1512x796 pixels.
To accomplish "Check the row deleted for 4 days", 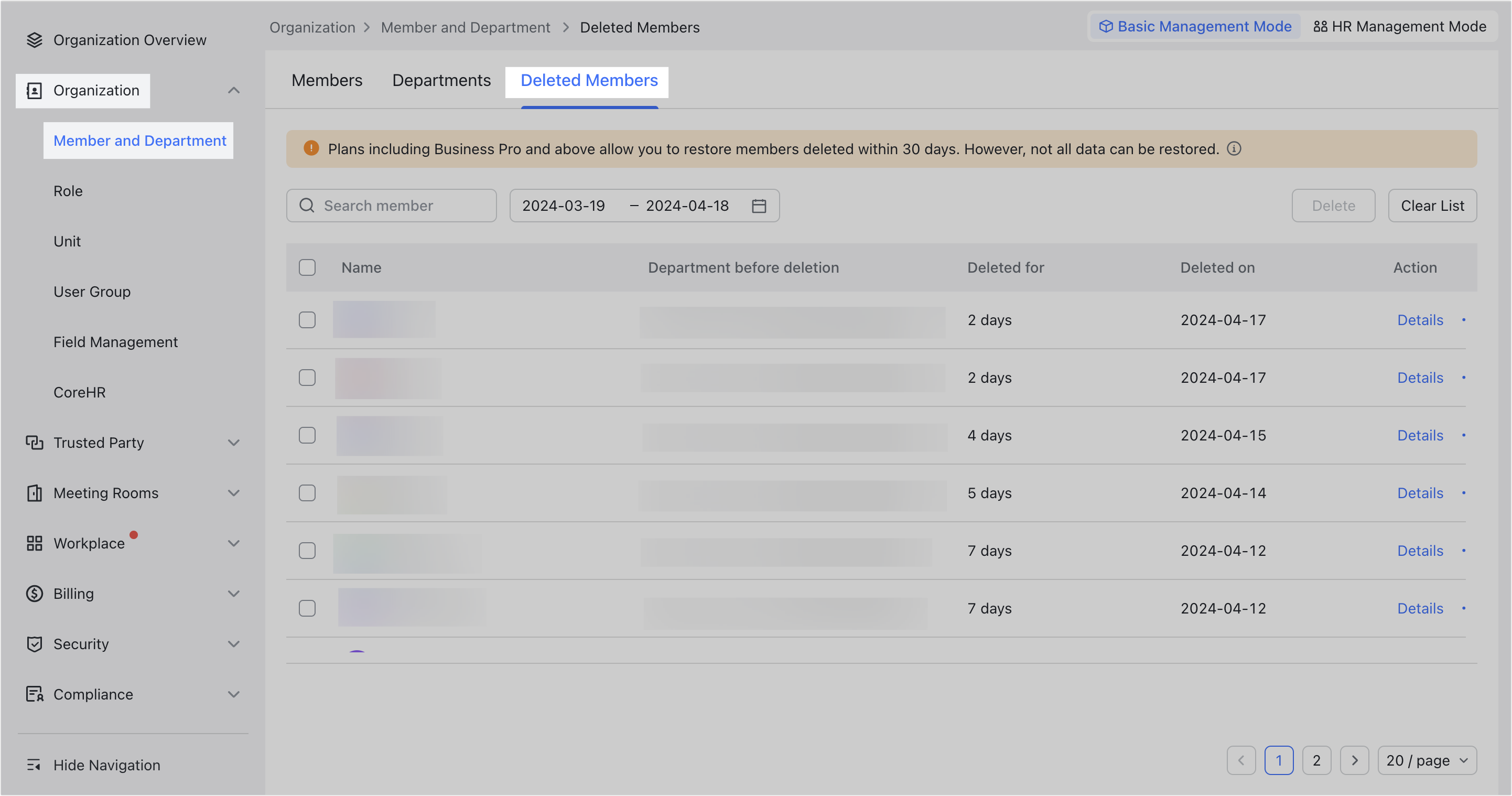I will tap(307, 436).
